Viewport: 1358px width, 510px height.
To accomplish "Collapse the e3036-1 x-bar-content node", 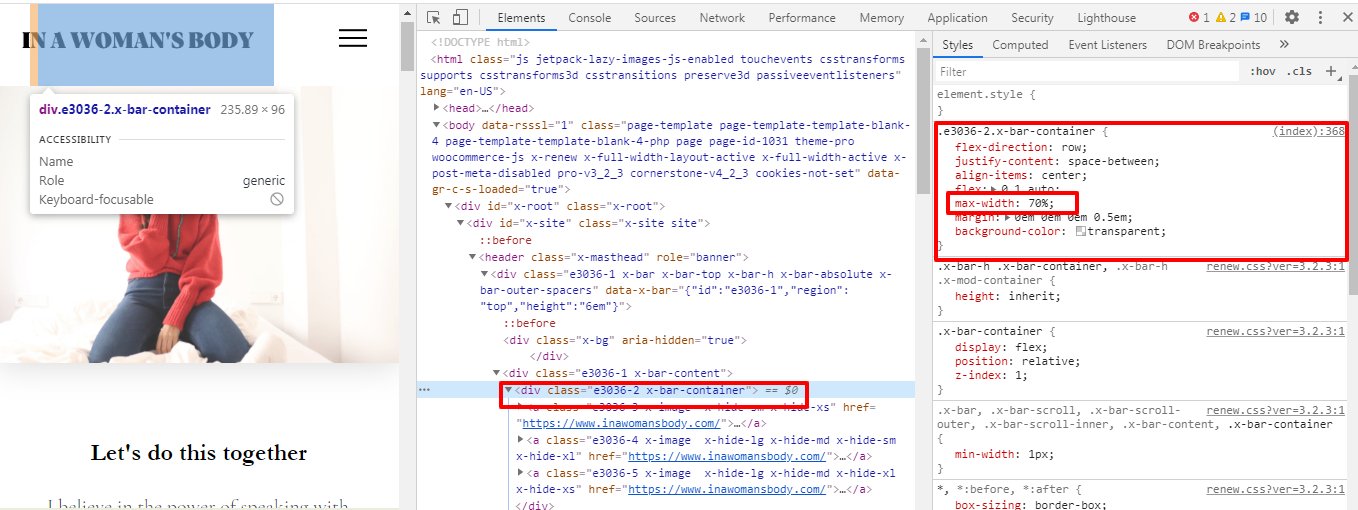I will (497, 373).
